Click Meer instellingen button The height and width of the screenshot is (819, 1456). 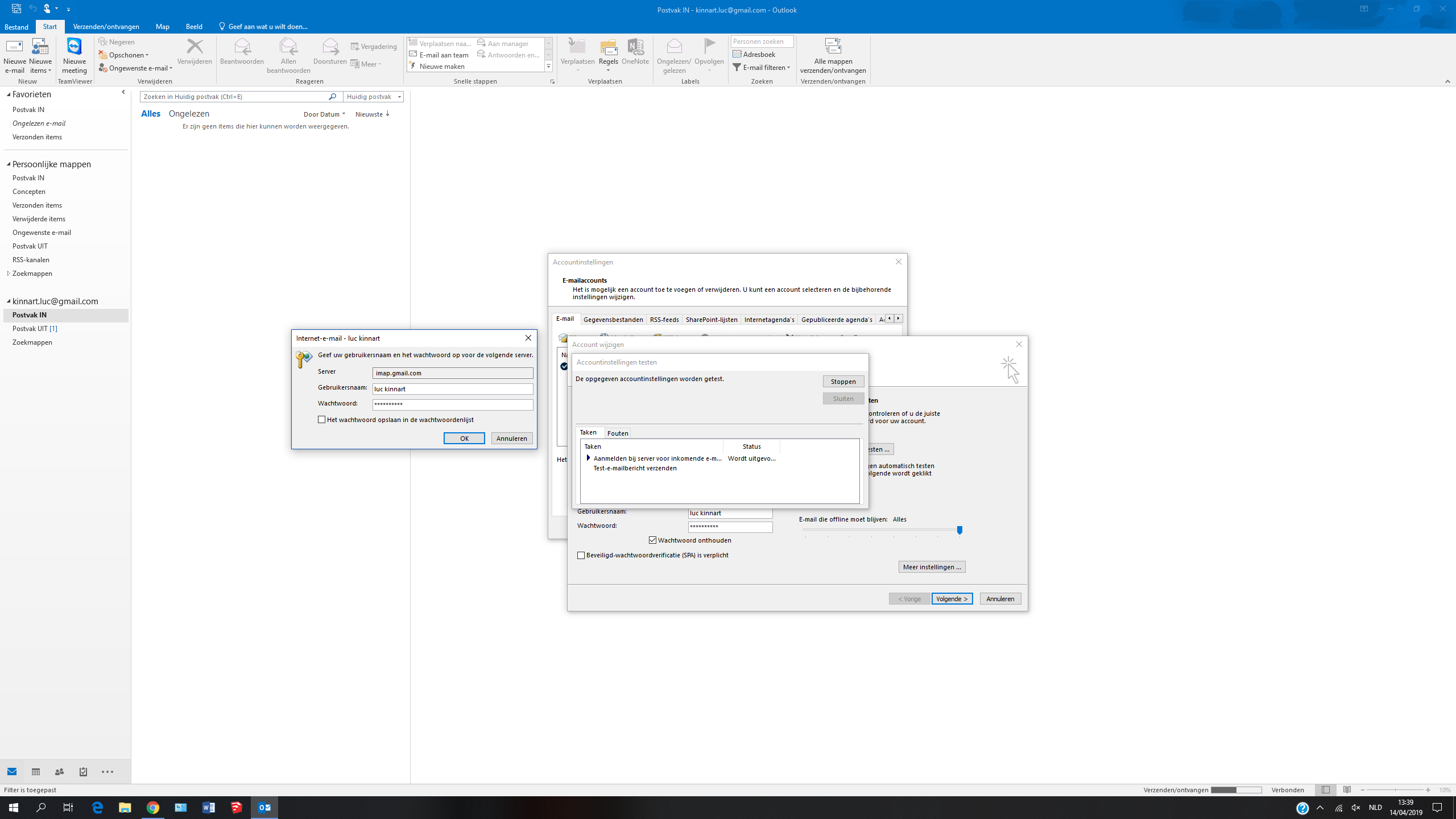click(x=932, y=567)
